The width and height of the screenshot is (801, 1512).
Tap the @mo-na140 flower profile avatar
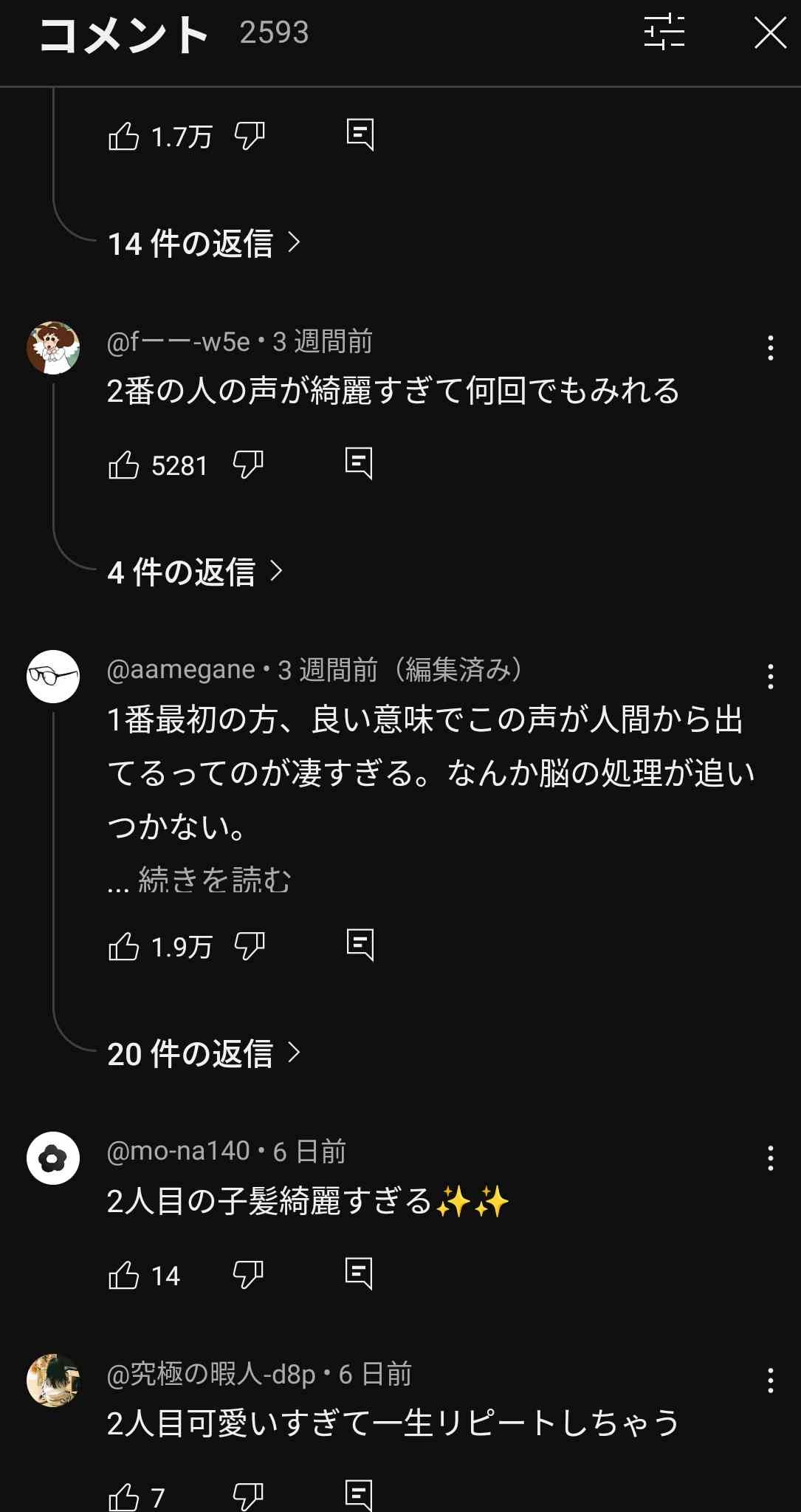[53, 1158]
